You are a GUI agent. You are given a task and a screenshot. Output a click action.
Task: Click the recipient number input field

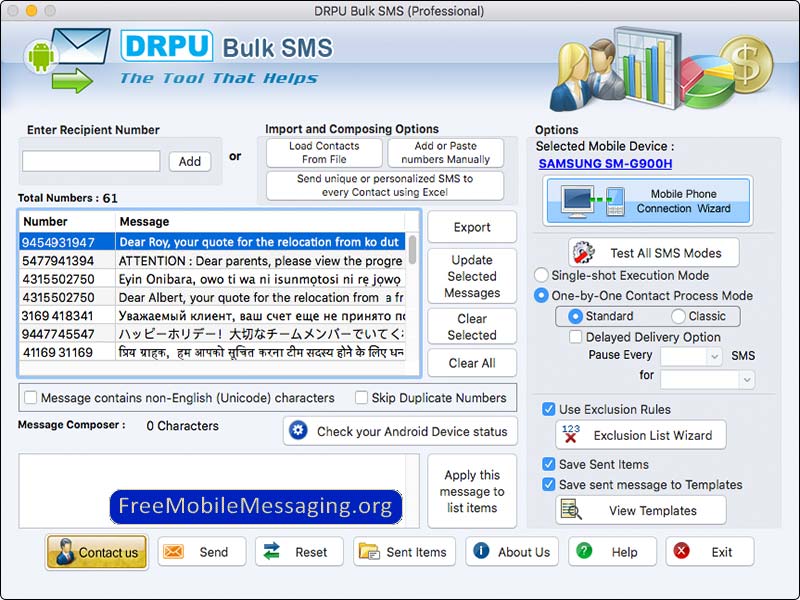coord(91,161)
